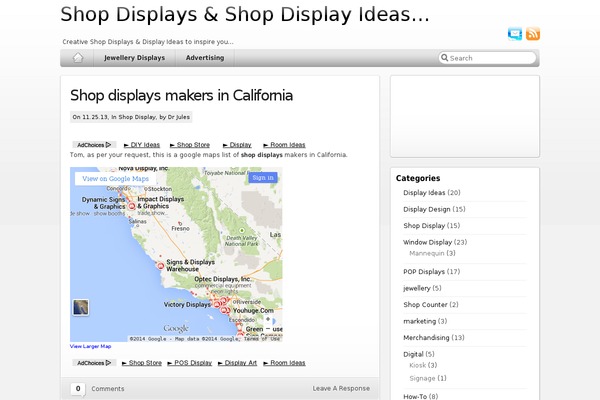Open the marketing category

point(419,321)
